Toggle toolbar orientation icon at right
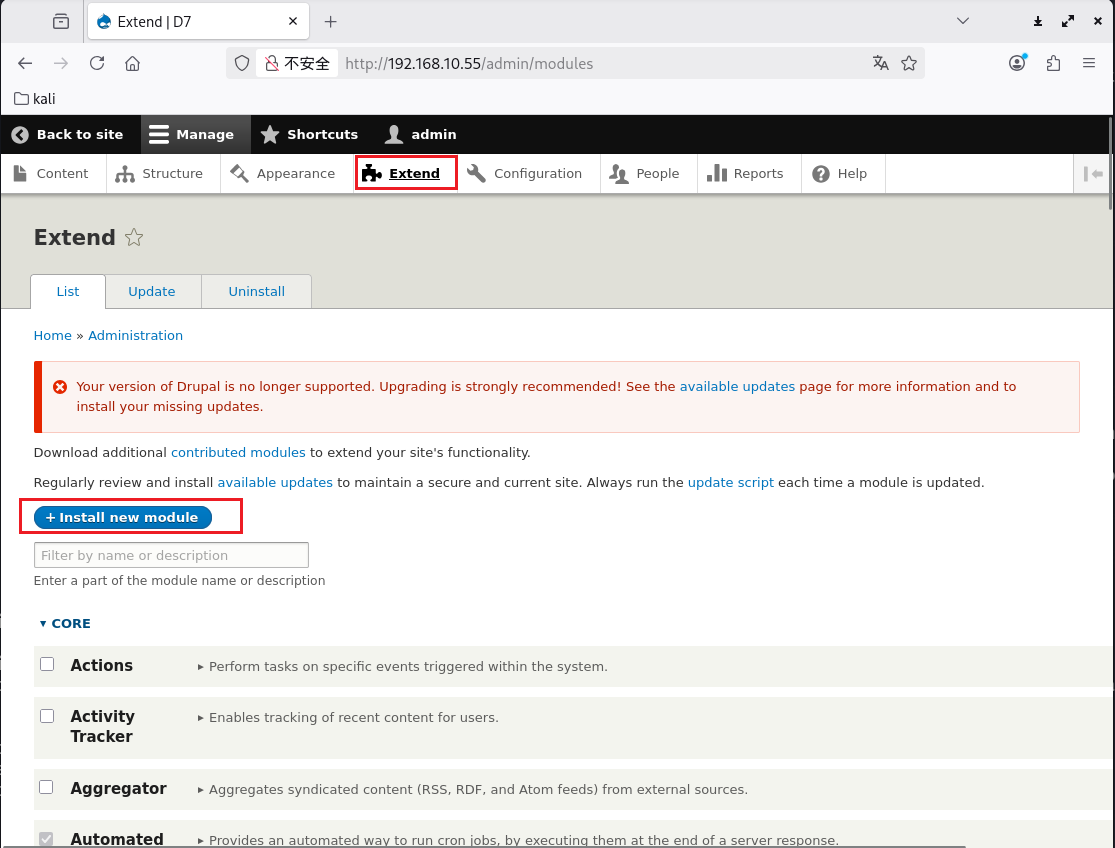The width and height of the screenshot is (1115, 848). (x=1093, y=174)
